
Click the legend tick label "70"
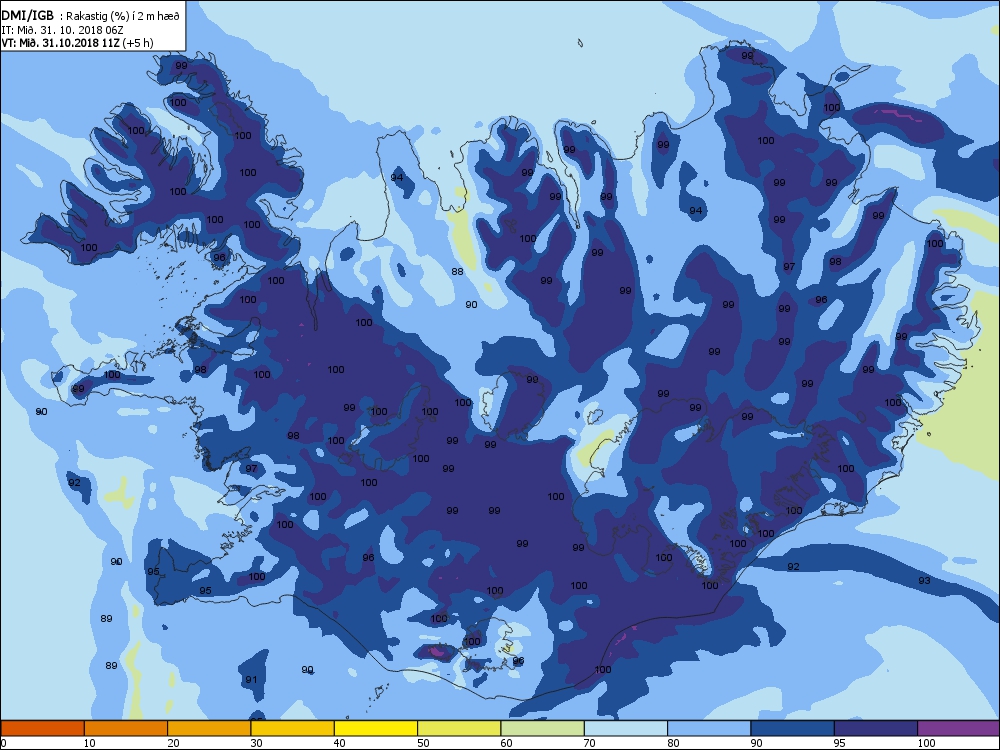589,742
